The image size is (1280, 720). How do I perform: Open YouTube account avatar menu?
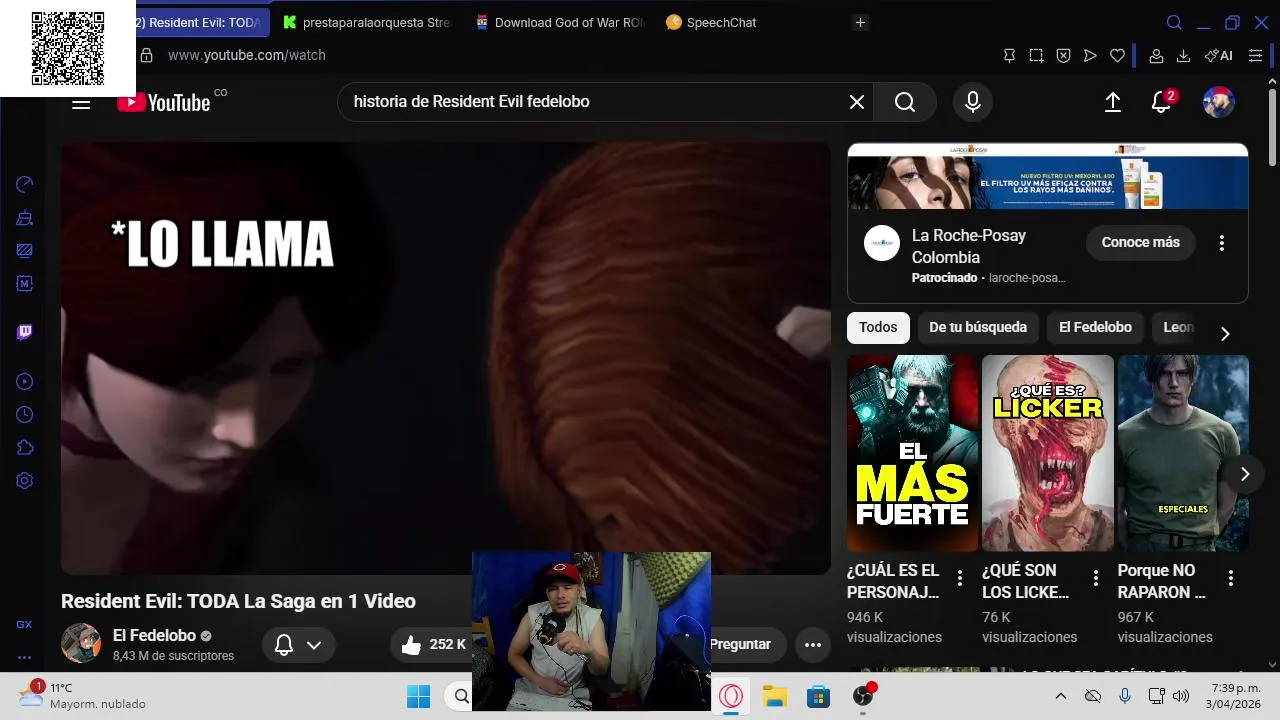click(1218, 102)
